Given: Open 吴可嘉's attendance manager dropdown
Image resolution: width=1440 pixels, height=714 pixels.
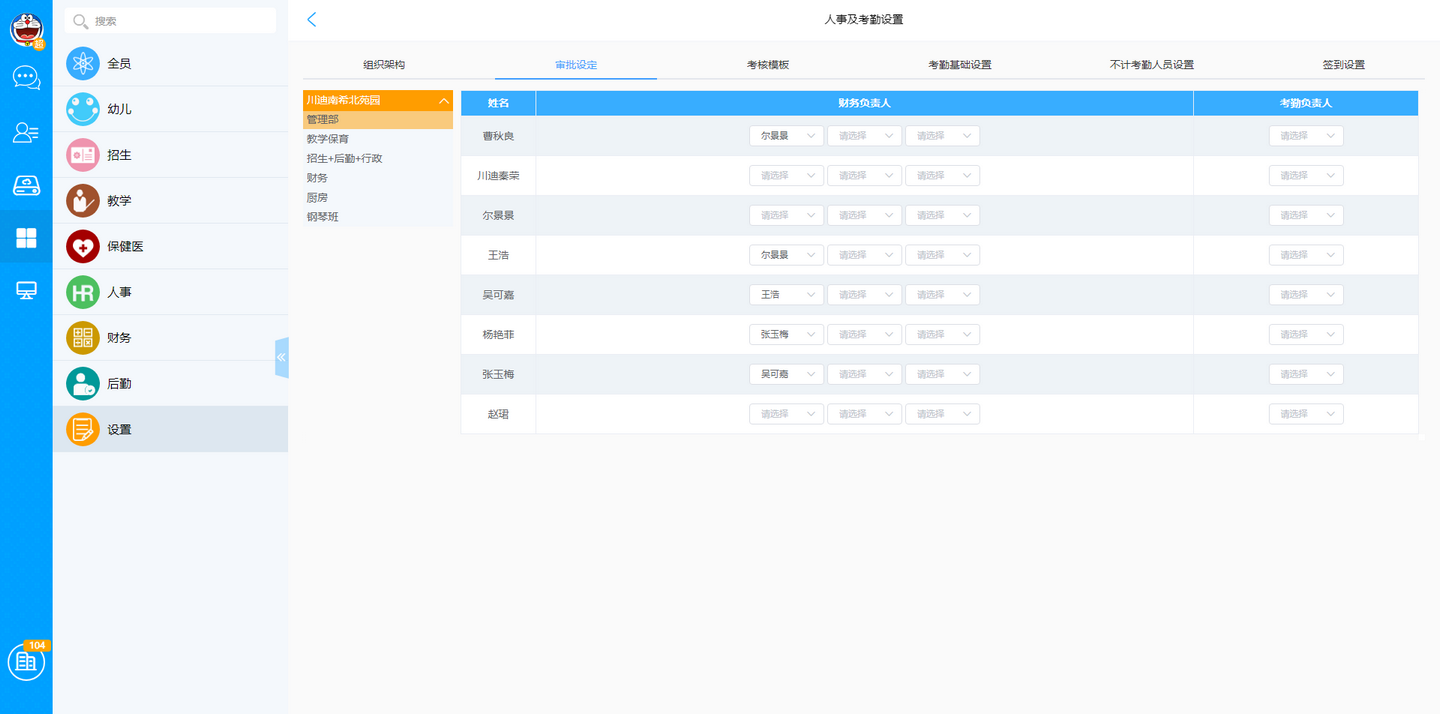Looking at the screenshot, I should (1306, 295).
